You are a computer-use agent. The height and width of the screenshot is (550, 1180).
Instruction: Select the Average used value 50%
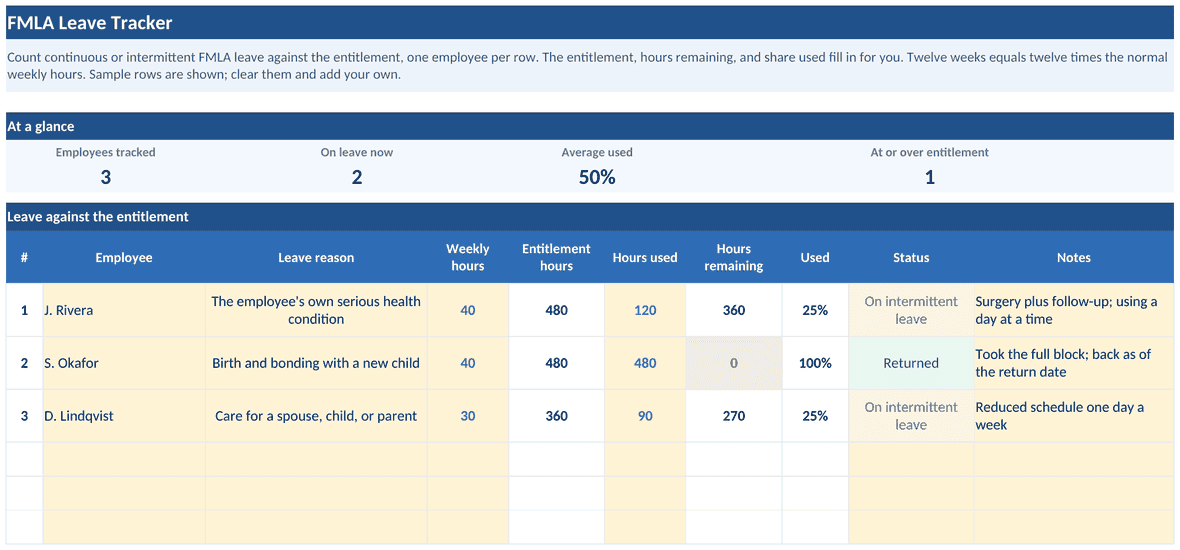click(597, 178)
